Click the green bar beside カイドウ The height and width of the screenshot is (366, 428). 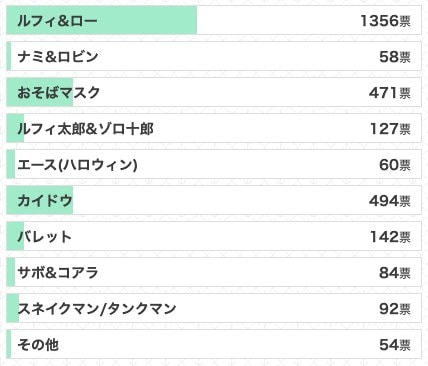[40, 200]
